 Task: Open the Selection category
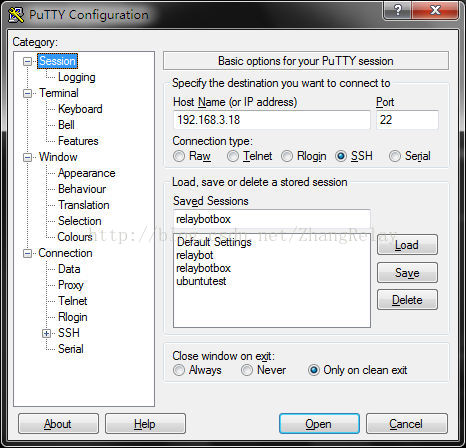[79, 221]
